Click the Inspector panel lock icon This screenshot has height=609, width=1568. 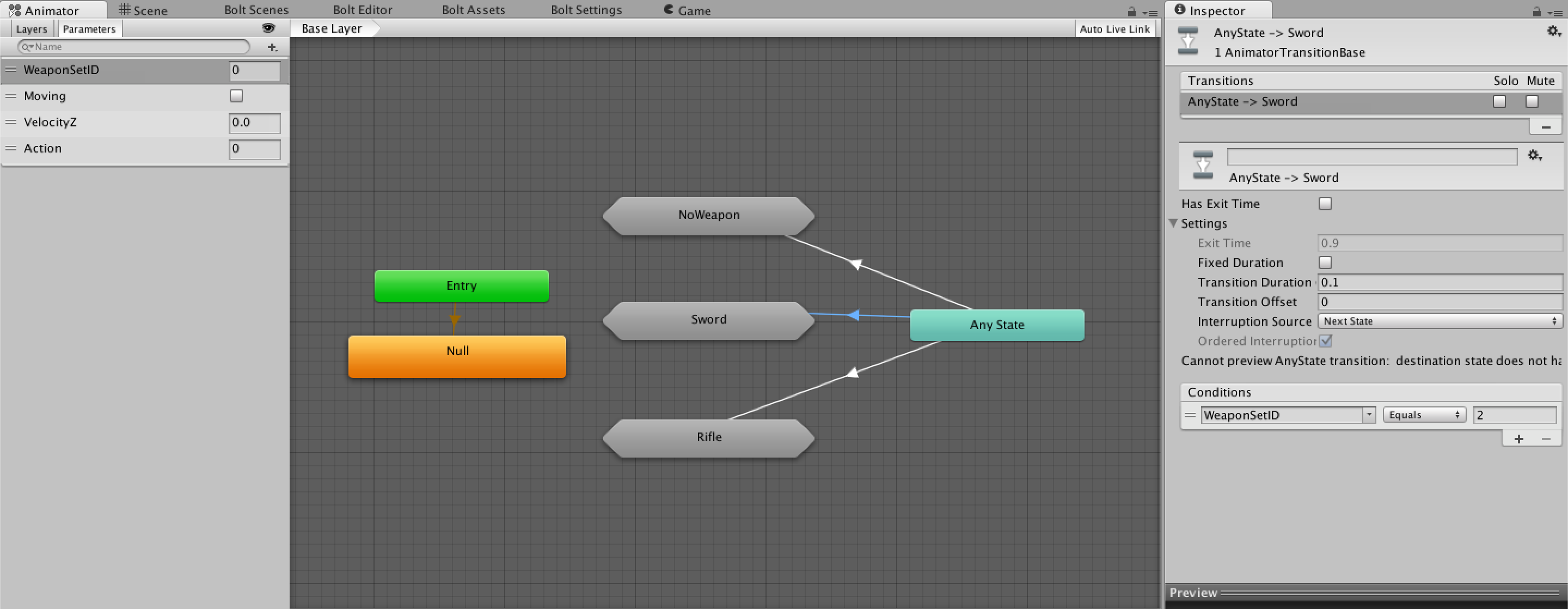(1536, 11)
